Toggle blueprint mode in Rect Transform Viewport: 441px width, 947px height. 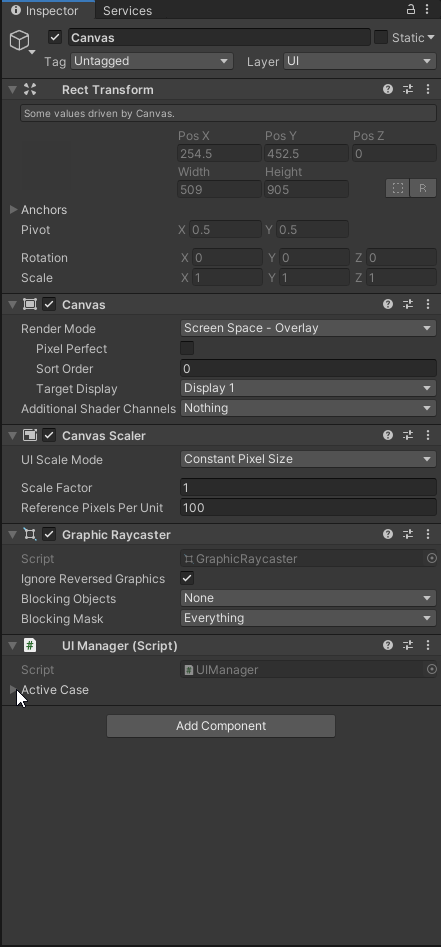pyautogui.click(x=398, y=188)
